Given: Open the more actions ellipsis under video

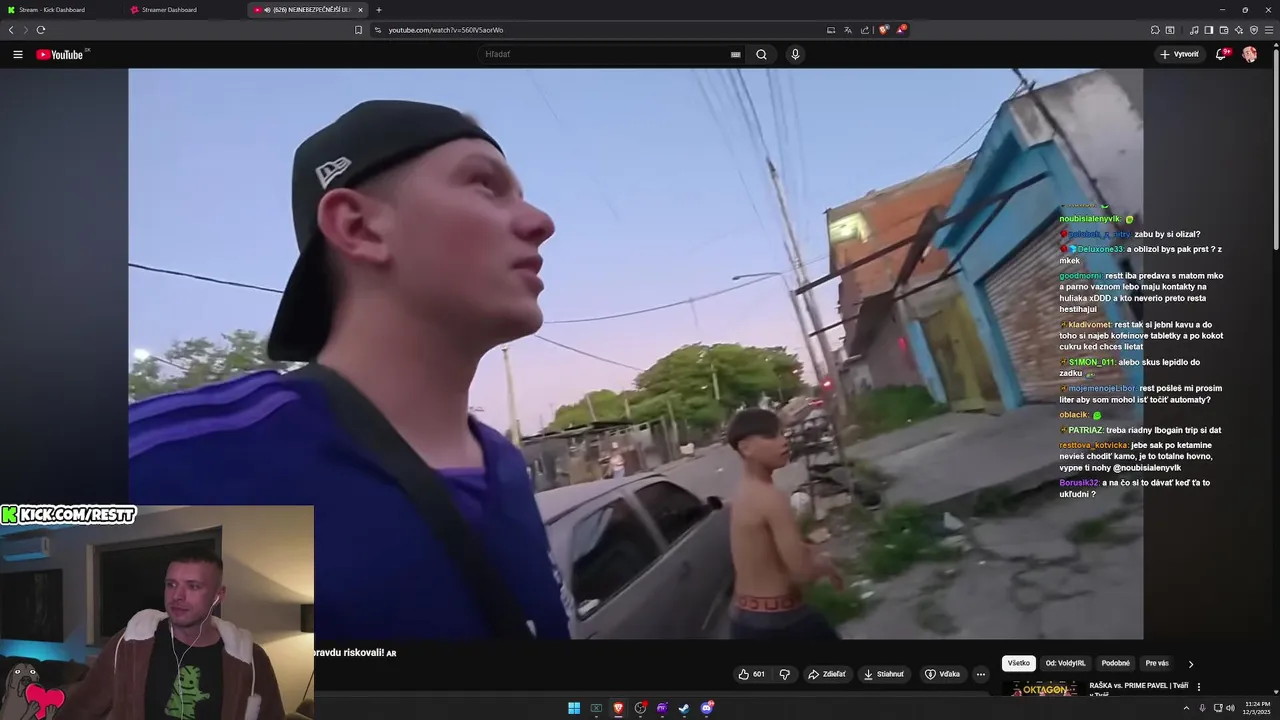Looking at the screenshot, I should 980,674.
